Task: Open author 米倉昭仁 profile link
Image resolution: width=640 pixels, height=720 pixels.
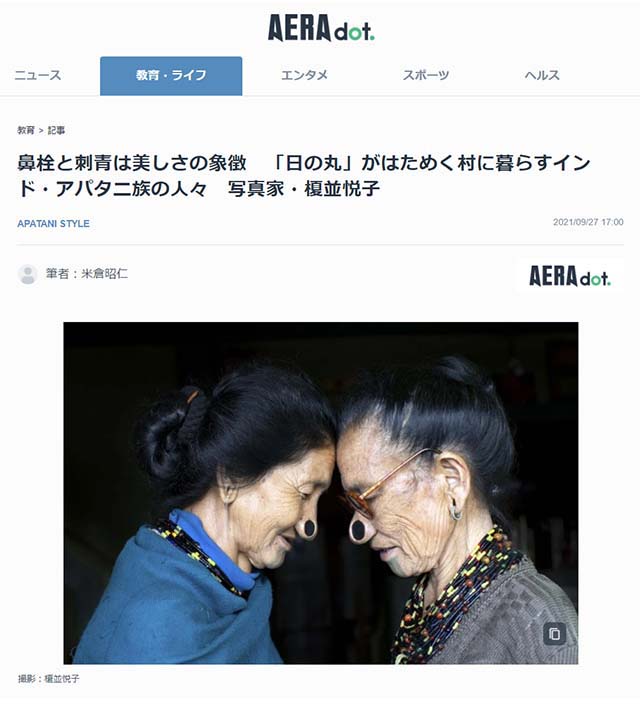Action: coord(104,274)
